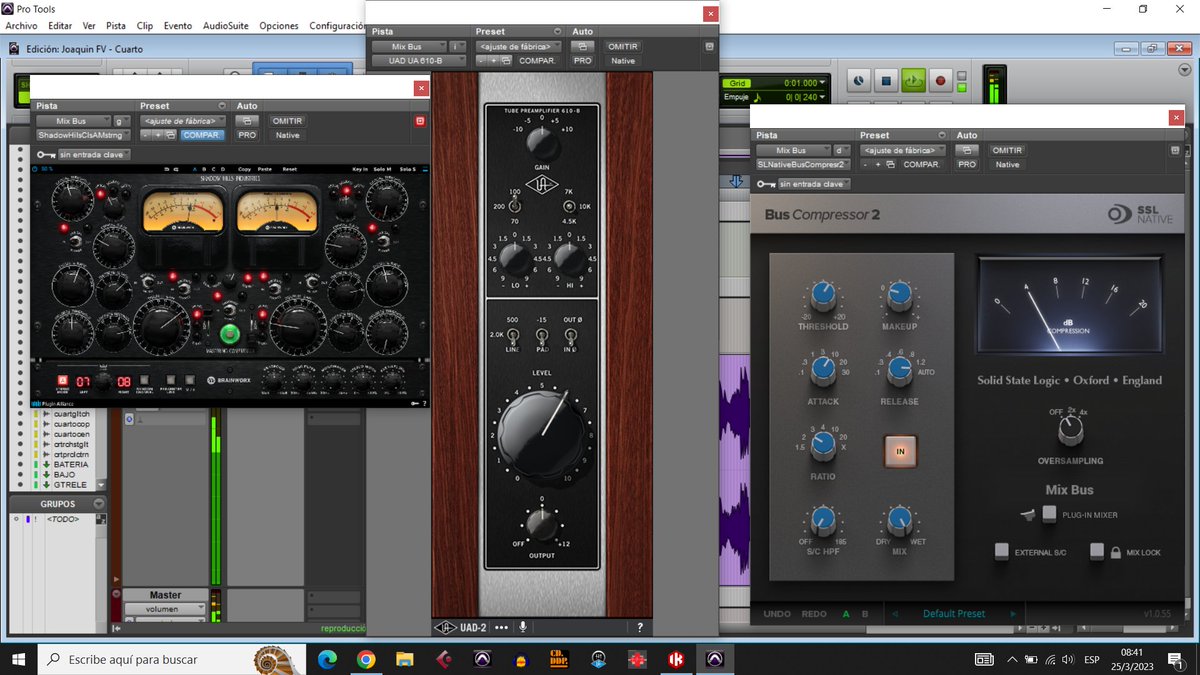
Task: Enable the EXTERNAL S/C checkbox
Action: [1001, 551]
